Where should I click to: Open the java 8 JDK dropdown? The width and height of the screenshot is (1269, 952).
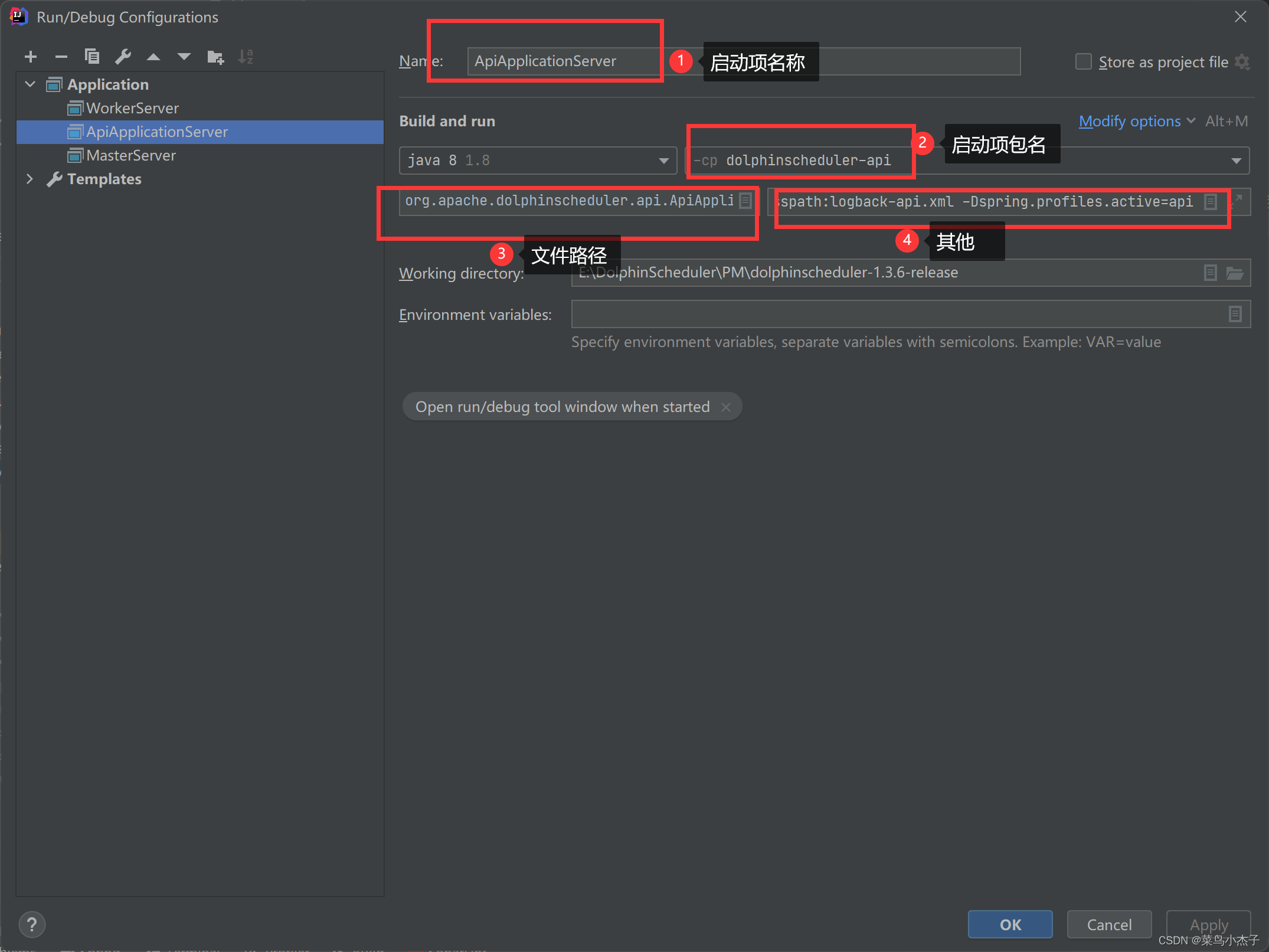[x=663, y=161]
